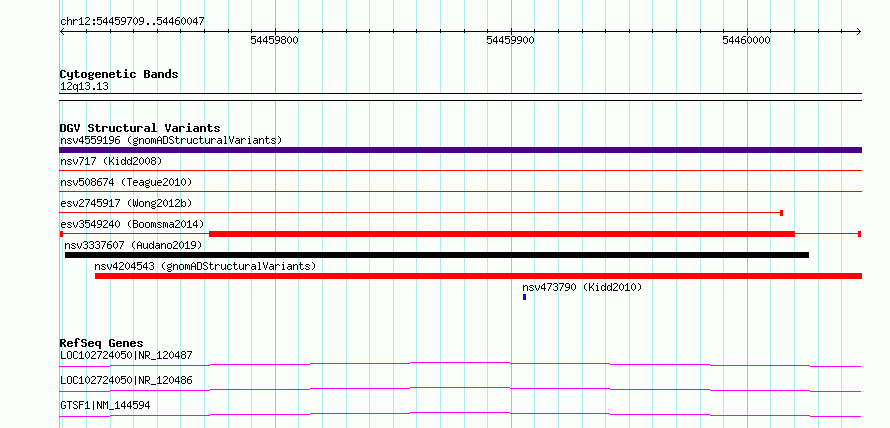Click the purple nsv4559196 variant bar
890x428 pixels.
(x=460, y=150)
